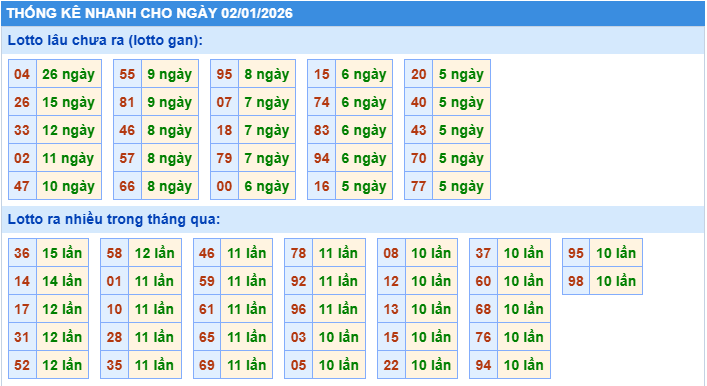Select the number 36 cell
This screenshot has height=386, width=707.
tap(22, 253)
